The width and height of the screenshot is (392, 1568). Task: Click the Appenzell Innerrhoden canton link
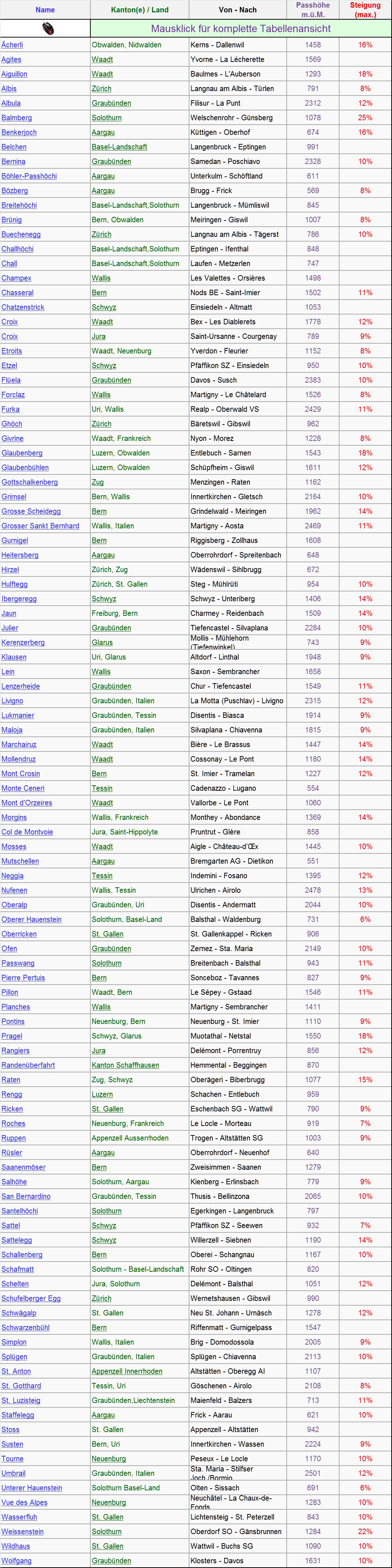tap(127, 1371)
